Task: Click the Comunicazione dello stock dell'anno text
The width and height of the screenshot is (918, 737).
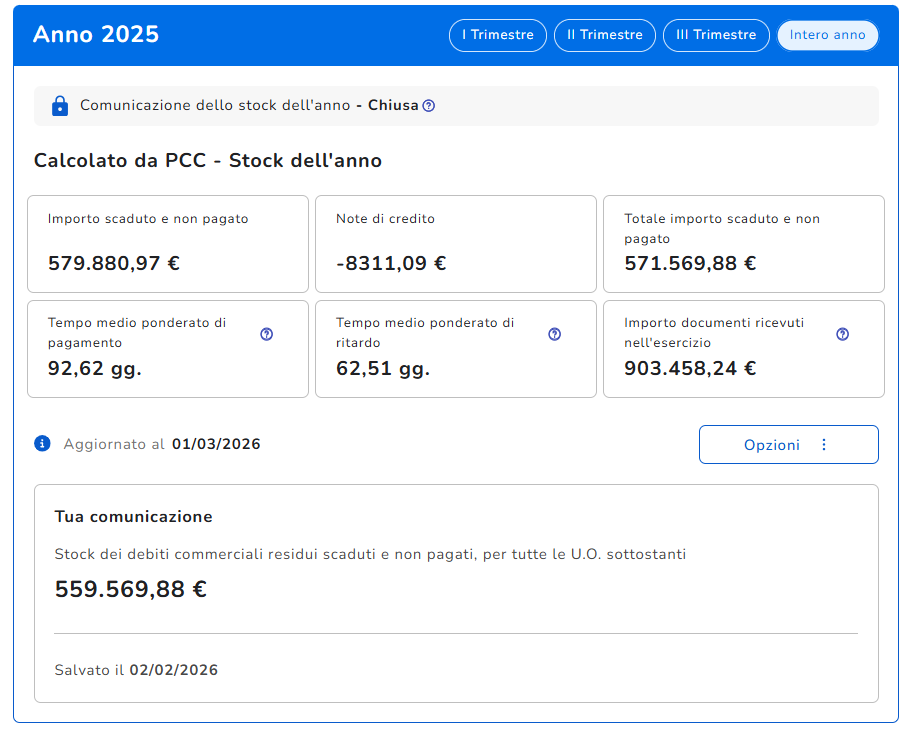Action: [215, 105]
